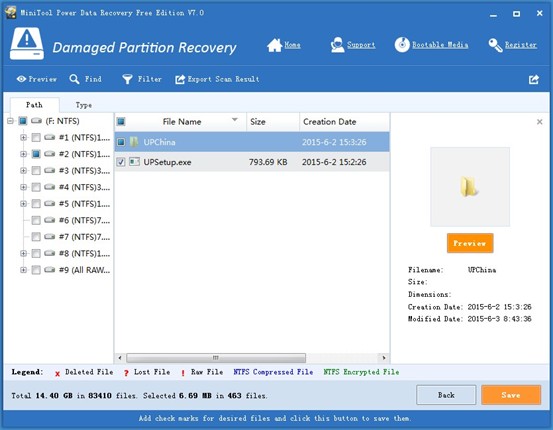This screenshot has width=553, height=430.
Task: Click the drive icon of partition #1
Action: (50, 137)
